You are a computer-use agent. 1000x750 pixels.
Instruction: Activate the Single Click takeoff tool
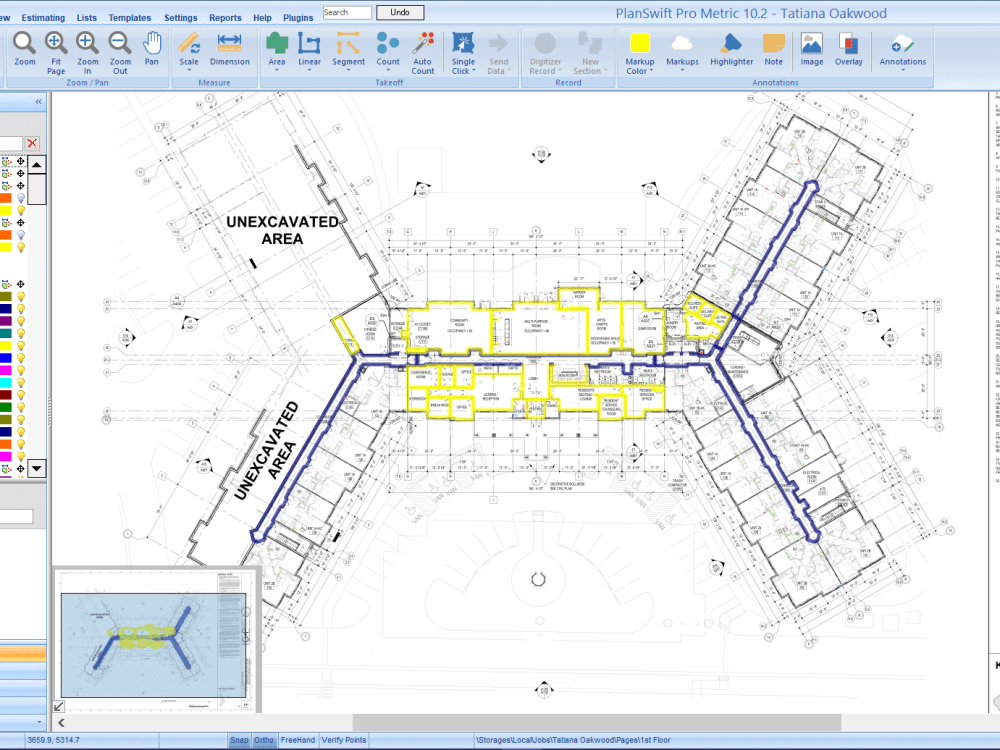click(x=463, y=53)
